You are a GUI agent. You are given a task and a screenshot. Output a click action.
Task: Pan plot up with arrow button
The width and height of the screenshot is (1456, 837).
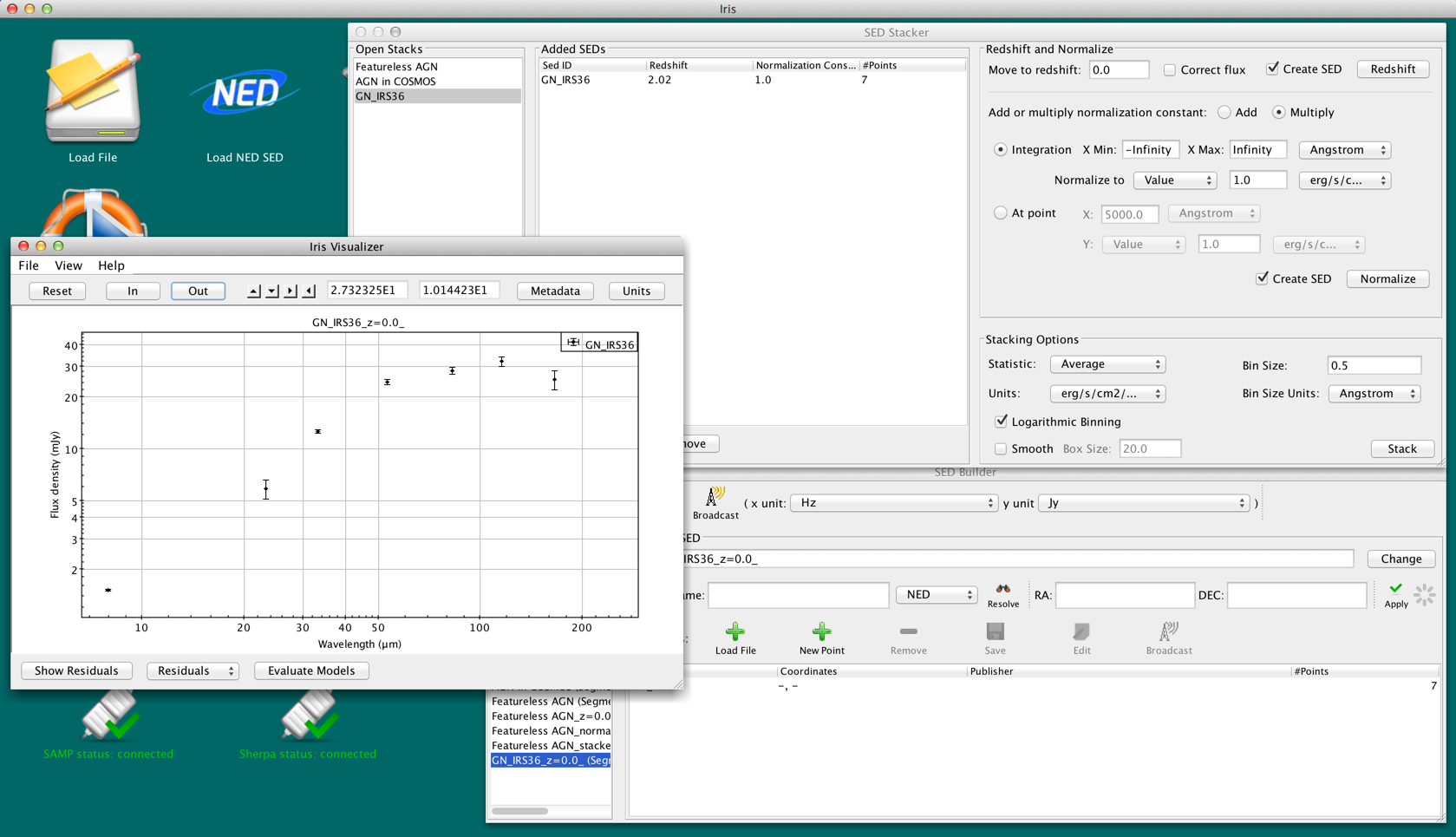(253, 291)
